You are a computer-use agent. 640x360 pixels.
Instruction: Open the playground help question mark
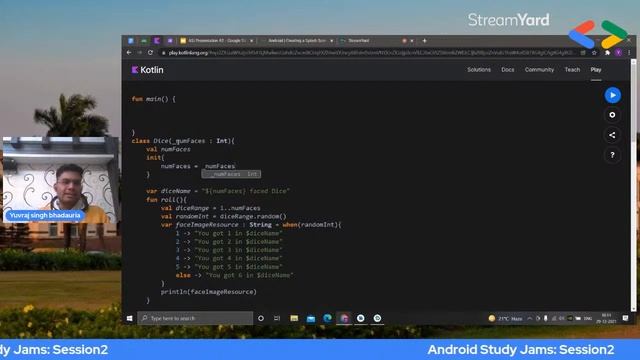pos(612,155)
